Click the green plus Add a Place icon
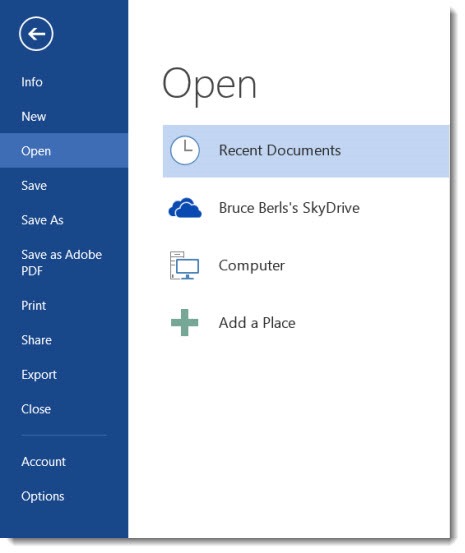Viewport: 465px width, 553px height. pyautogui.click(x=185, y=322)
